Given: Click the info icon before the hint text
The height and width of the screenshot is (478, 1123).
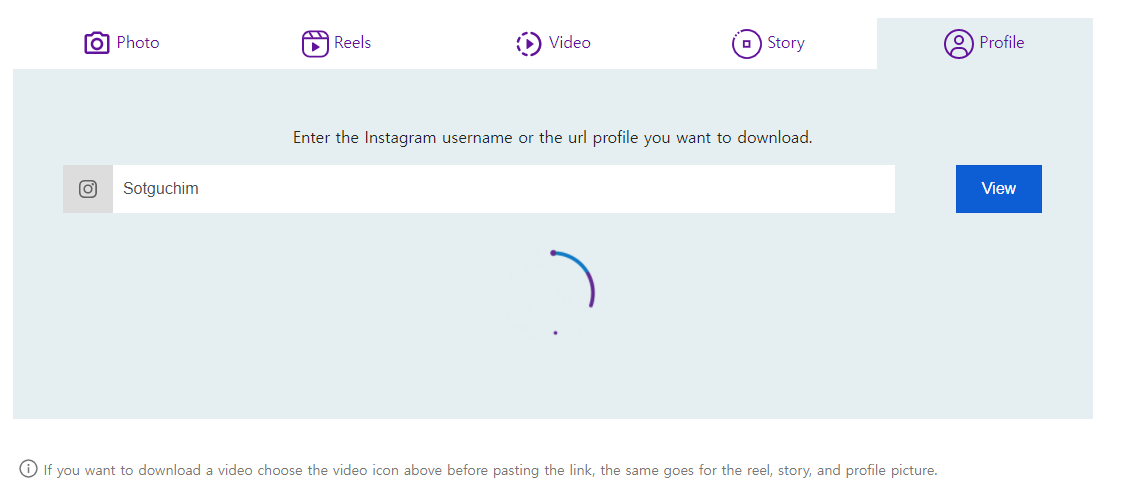Looking at the screenshot, I should tap(29, 469).
